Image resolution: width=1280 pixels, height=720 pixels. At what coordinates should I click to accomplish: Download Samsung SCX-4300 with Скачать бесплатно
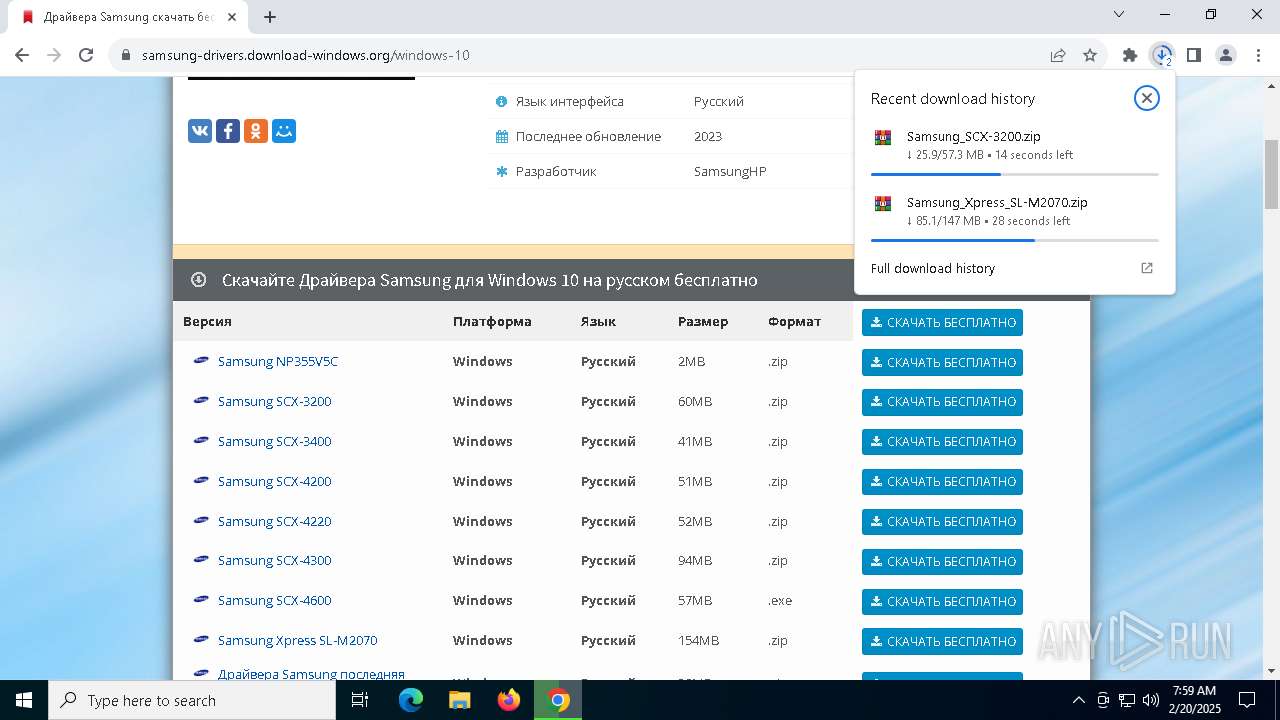pyautogui.click(x=942, y=562)
